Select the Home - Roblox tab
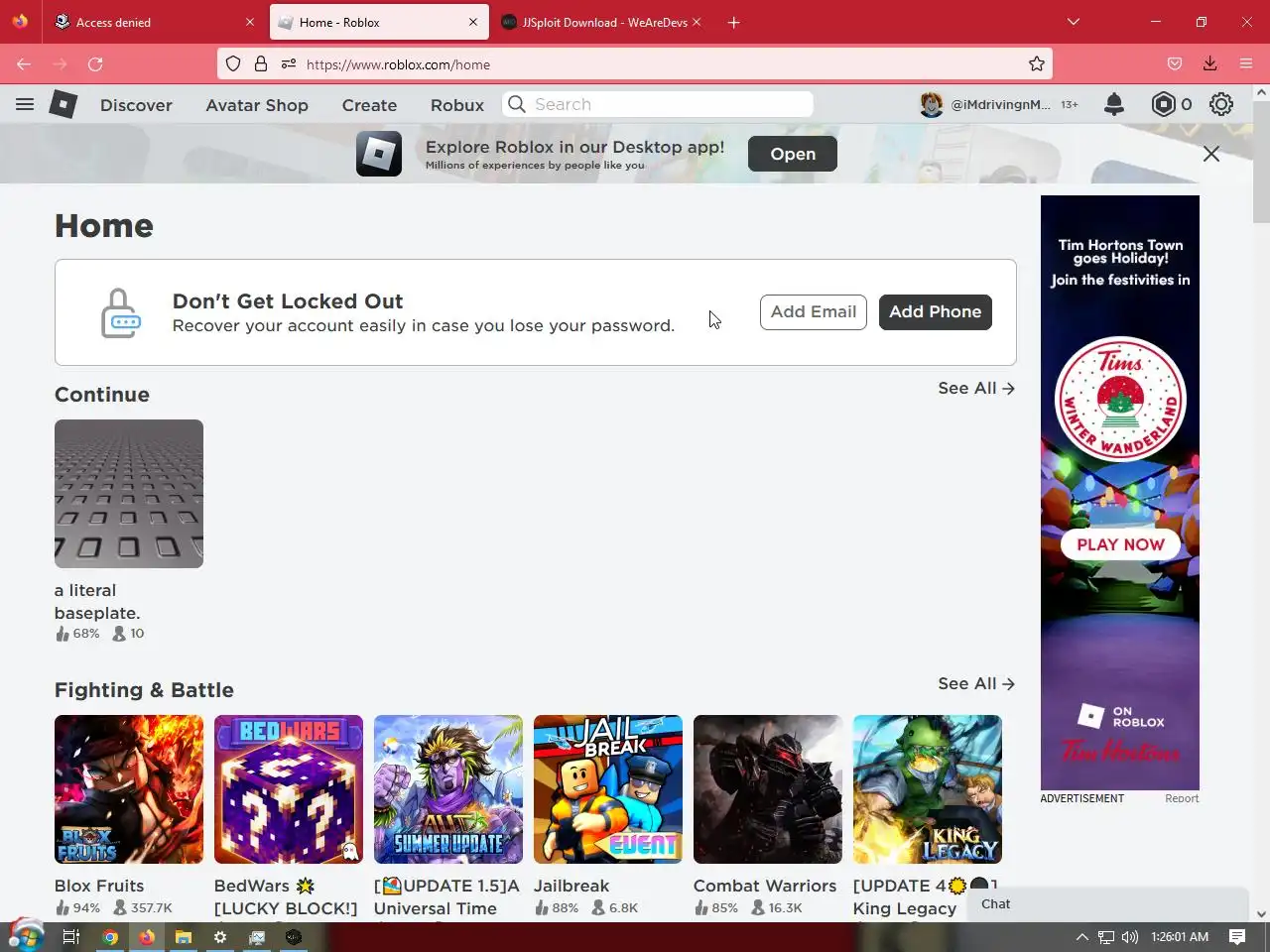This screenshot has height=952, width=1270. click(377, 22)
